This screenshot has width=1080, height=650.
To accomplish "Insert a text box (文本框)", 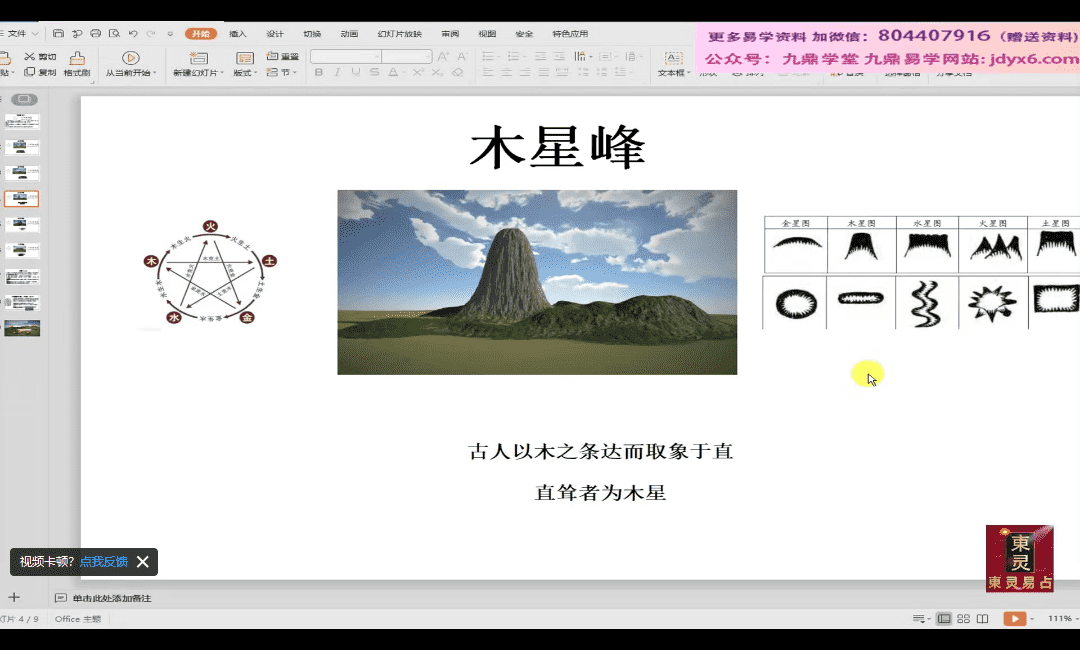I will [x=674, y=59].
